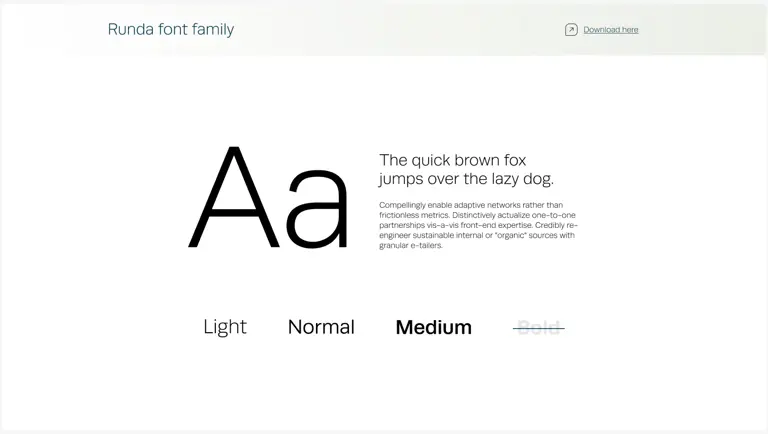
Task: Click the large capital 'A' specimen glyph
Action: pyautogui.click(x=234, y=197)
